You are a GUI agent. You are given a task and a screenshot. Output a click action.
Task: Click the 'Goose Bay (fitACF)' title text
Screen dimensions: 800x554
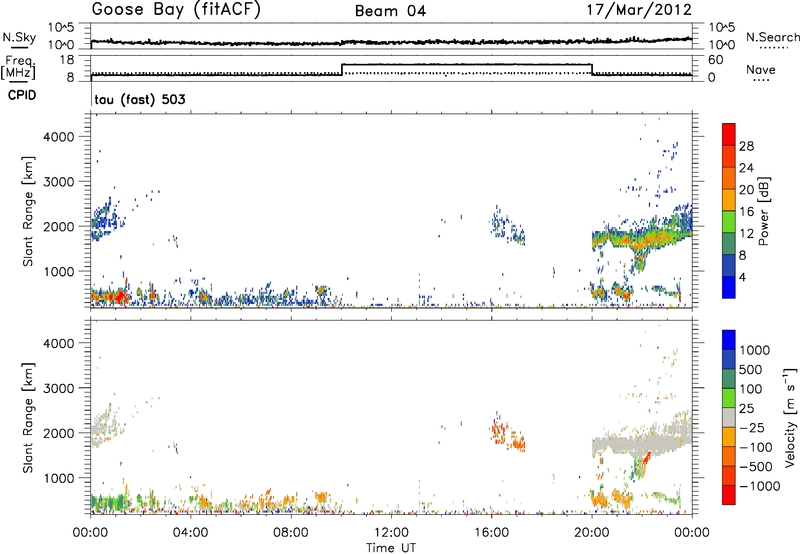[176, 10]
